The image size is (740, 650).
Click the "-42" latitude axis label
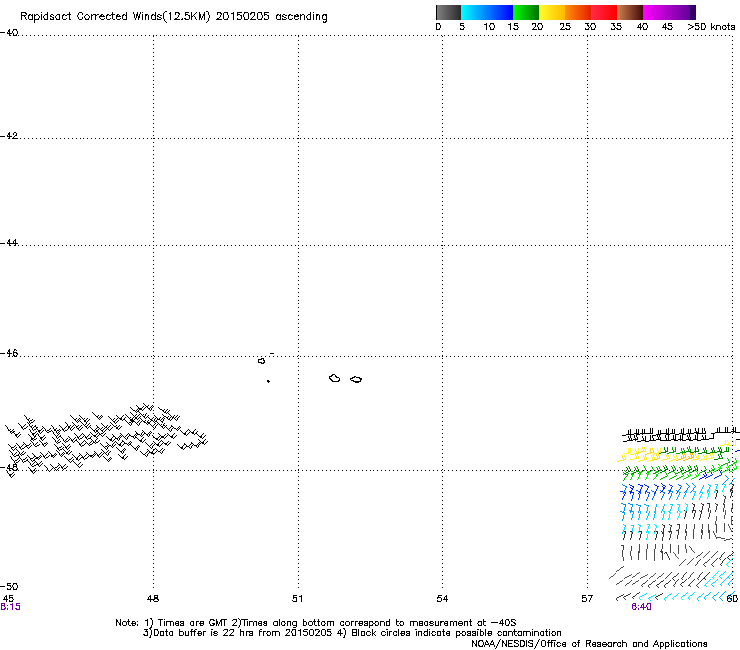9,135
